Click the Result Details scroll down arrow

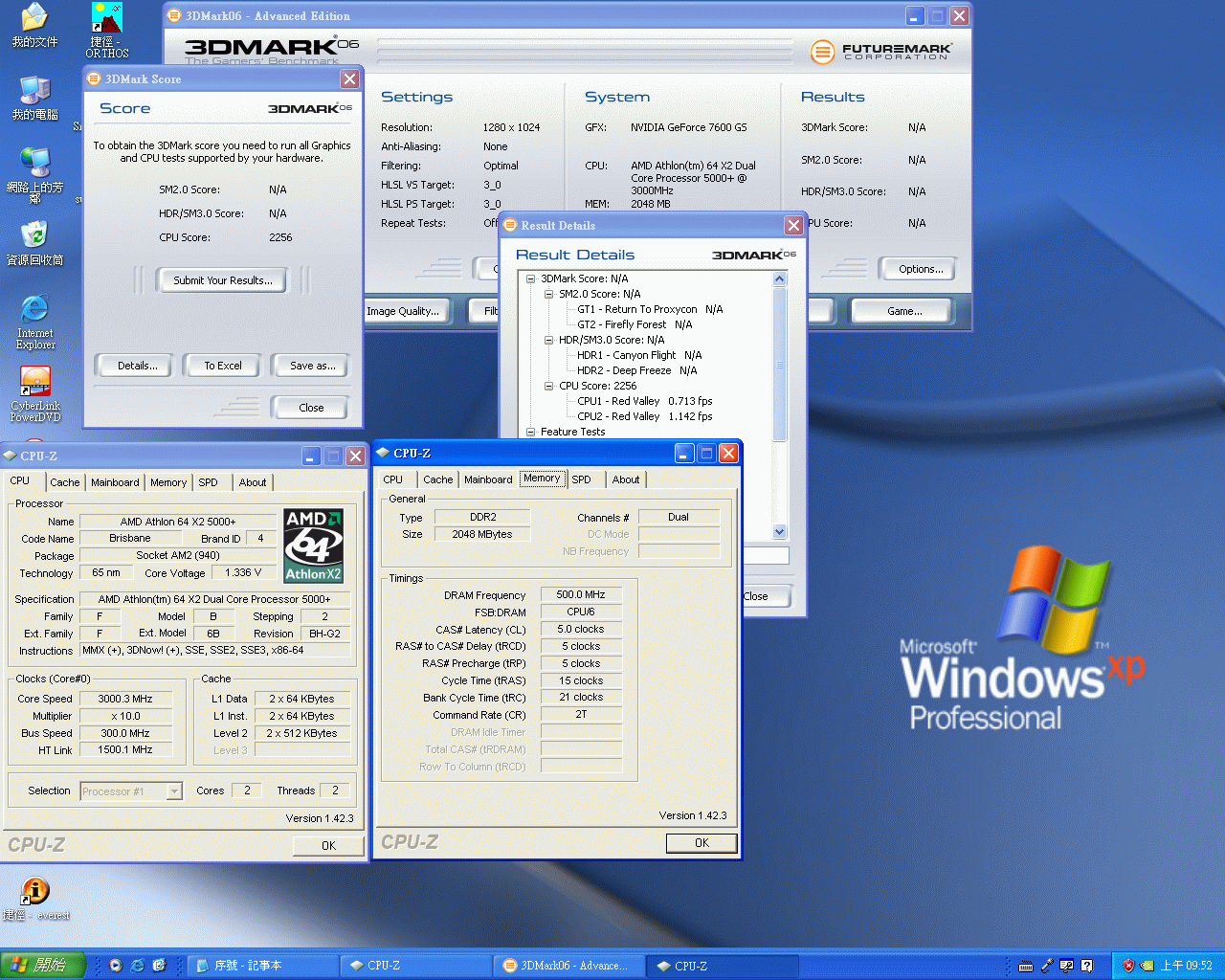[779, 531]
